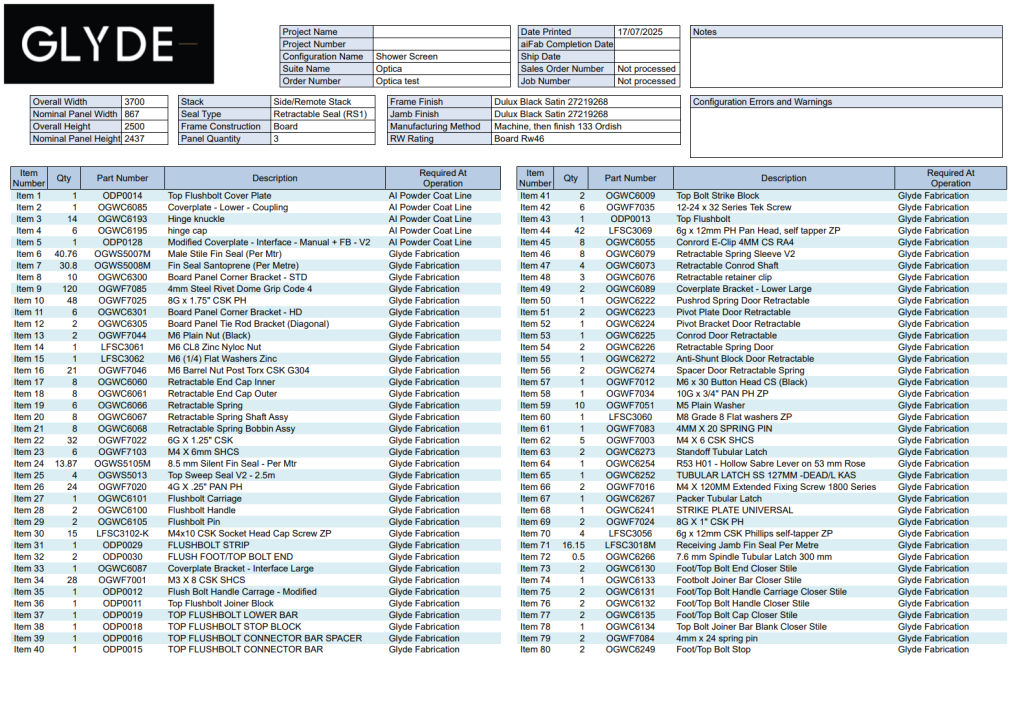
Task: Click the empty Project Name value field
Action: click(x=441, y=32)
